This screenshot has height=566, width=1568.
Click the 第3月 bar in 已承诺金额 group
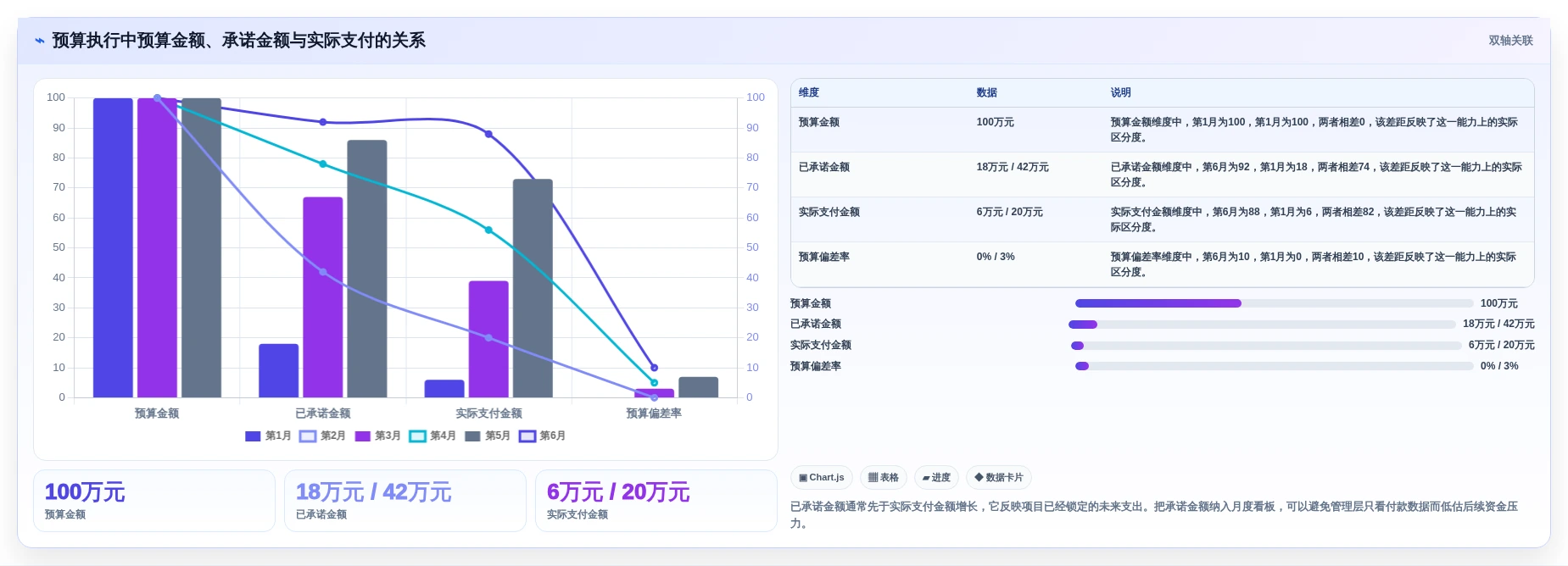[323, 297]
